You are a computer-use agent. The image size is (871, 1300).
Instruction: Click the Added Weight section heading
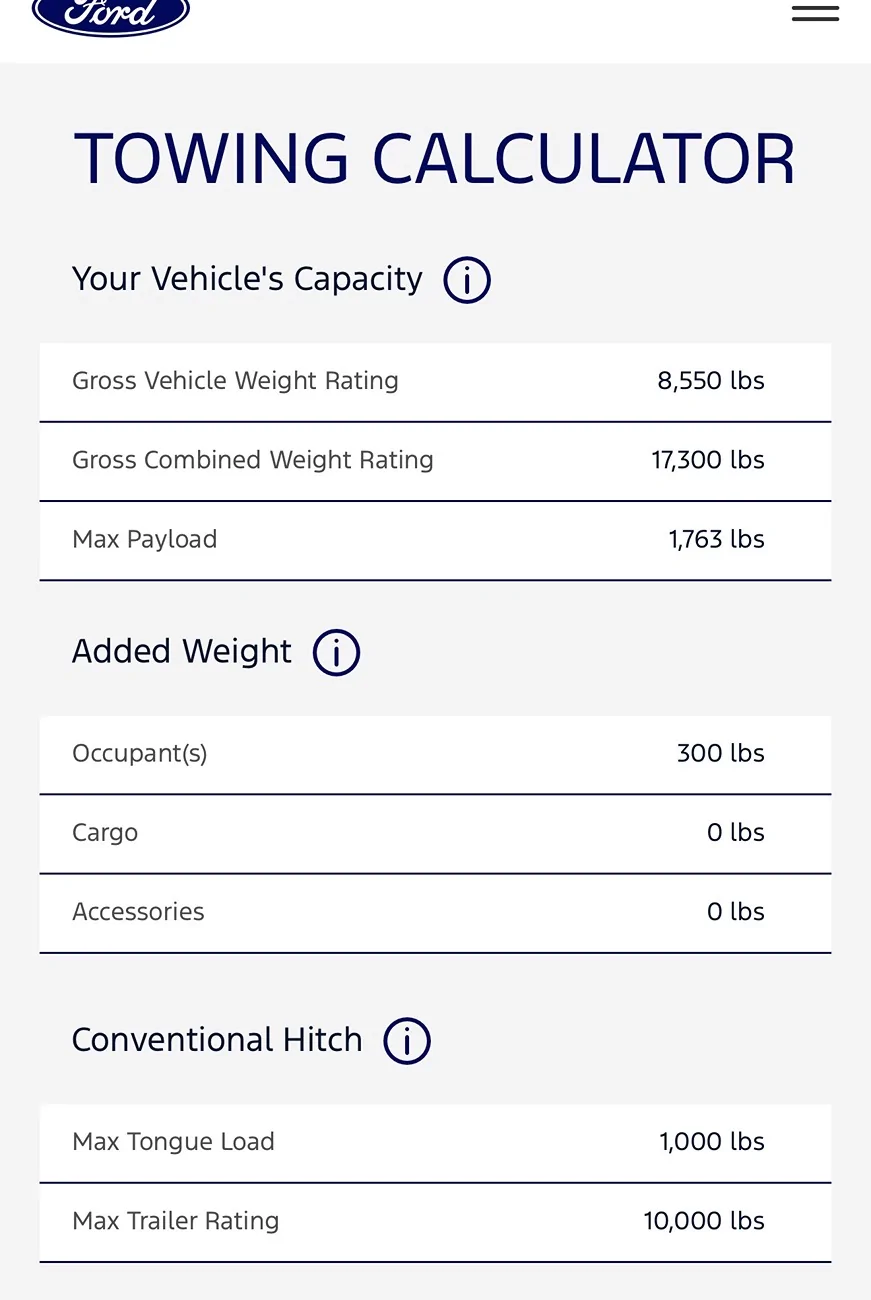coord(182,652)
